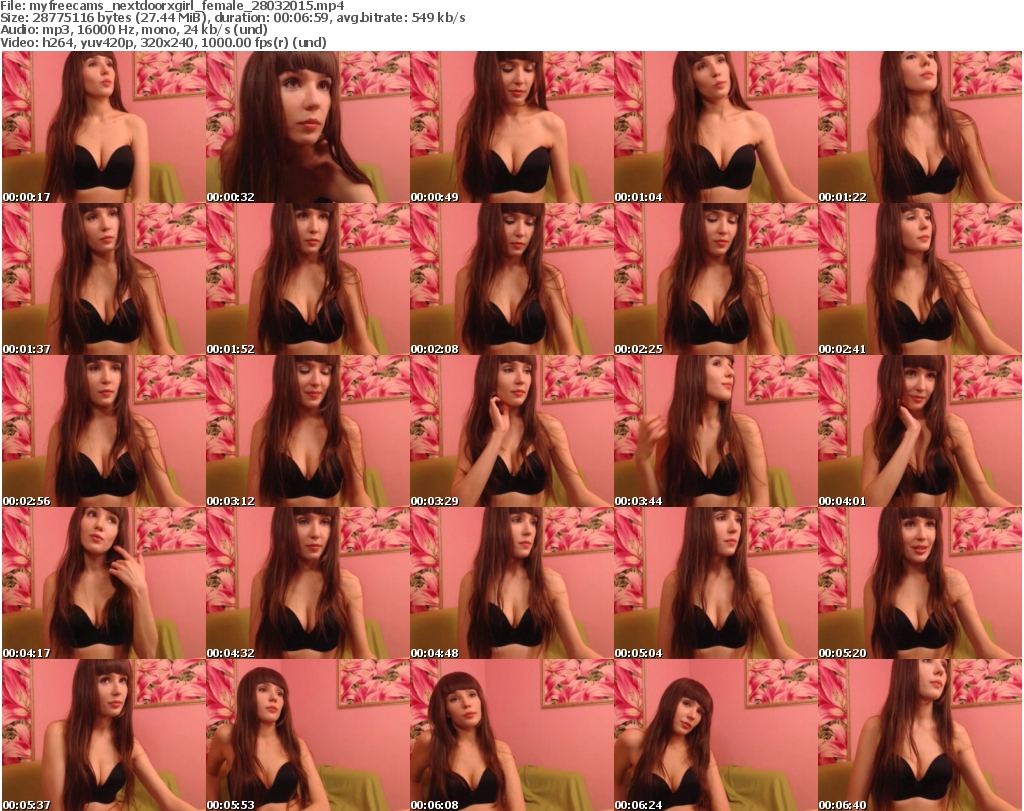Open the frame at 00:01:52
1024x811 pixels.
coord(308,279)
